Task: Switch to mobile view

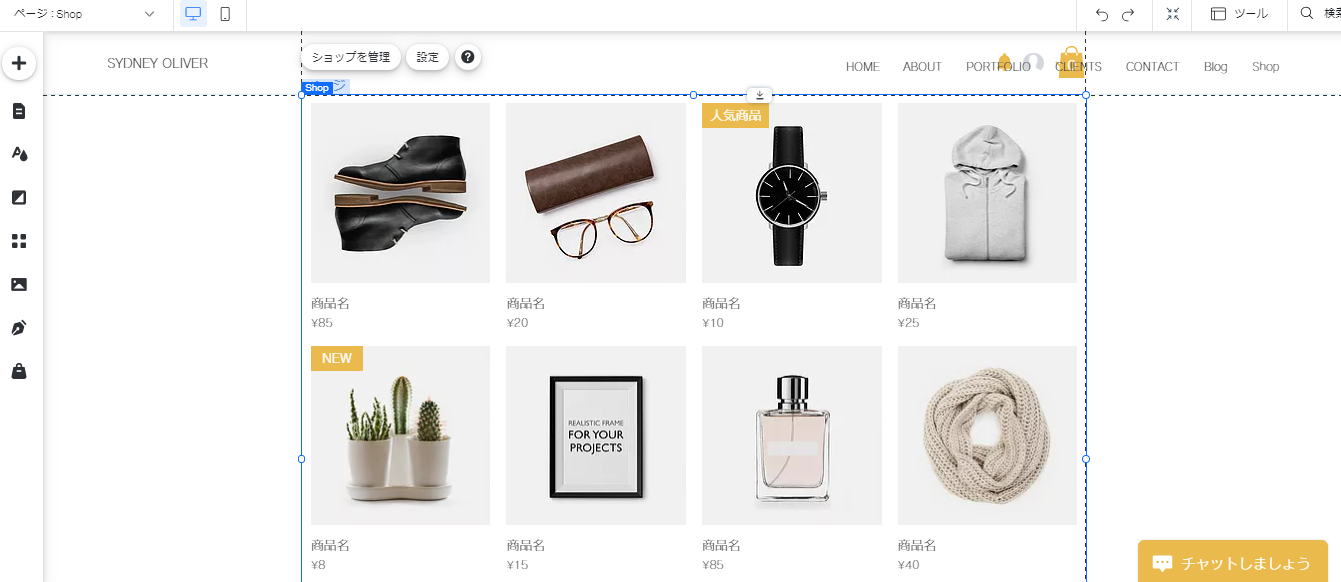Action: 225,14
